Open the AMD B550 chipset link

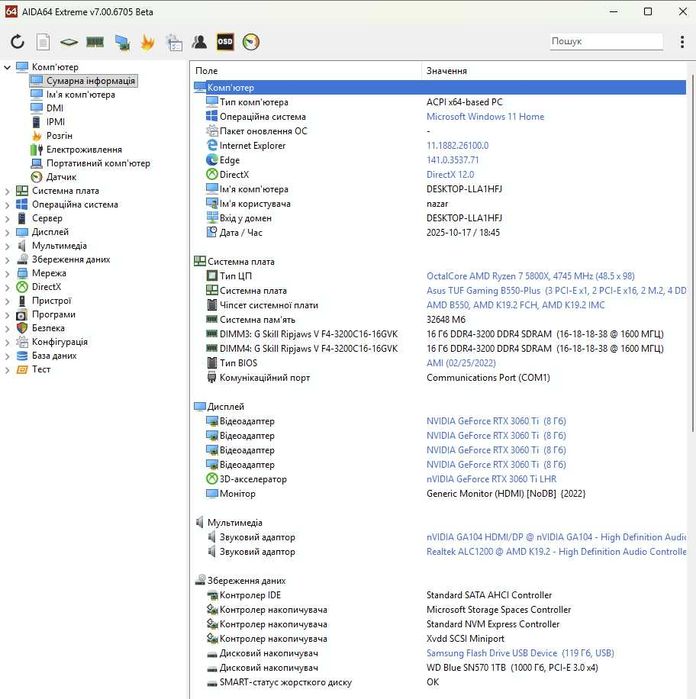[x=515, y=305]
